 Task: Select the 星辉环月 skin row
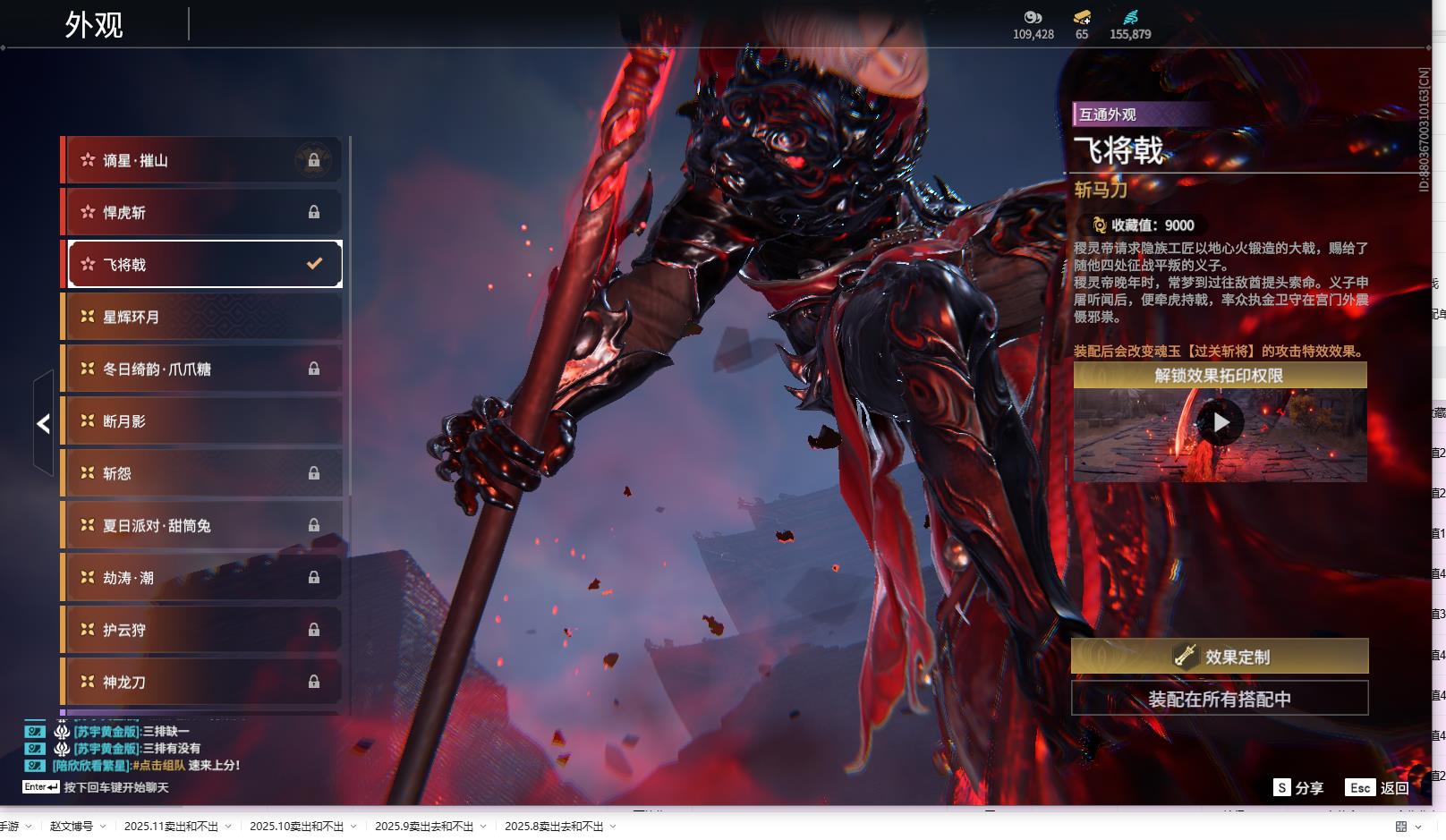pyautogui.click(x=201, y=317)
